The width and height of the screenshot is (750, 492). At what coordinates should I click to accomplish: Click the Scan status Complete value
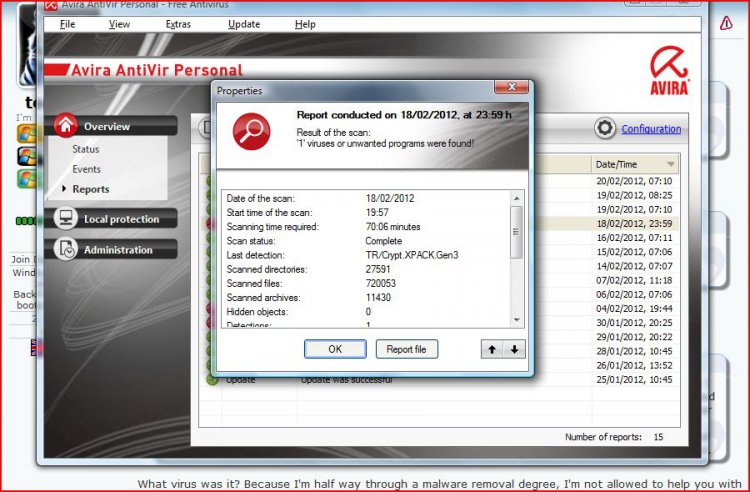384,241
